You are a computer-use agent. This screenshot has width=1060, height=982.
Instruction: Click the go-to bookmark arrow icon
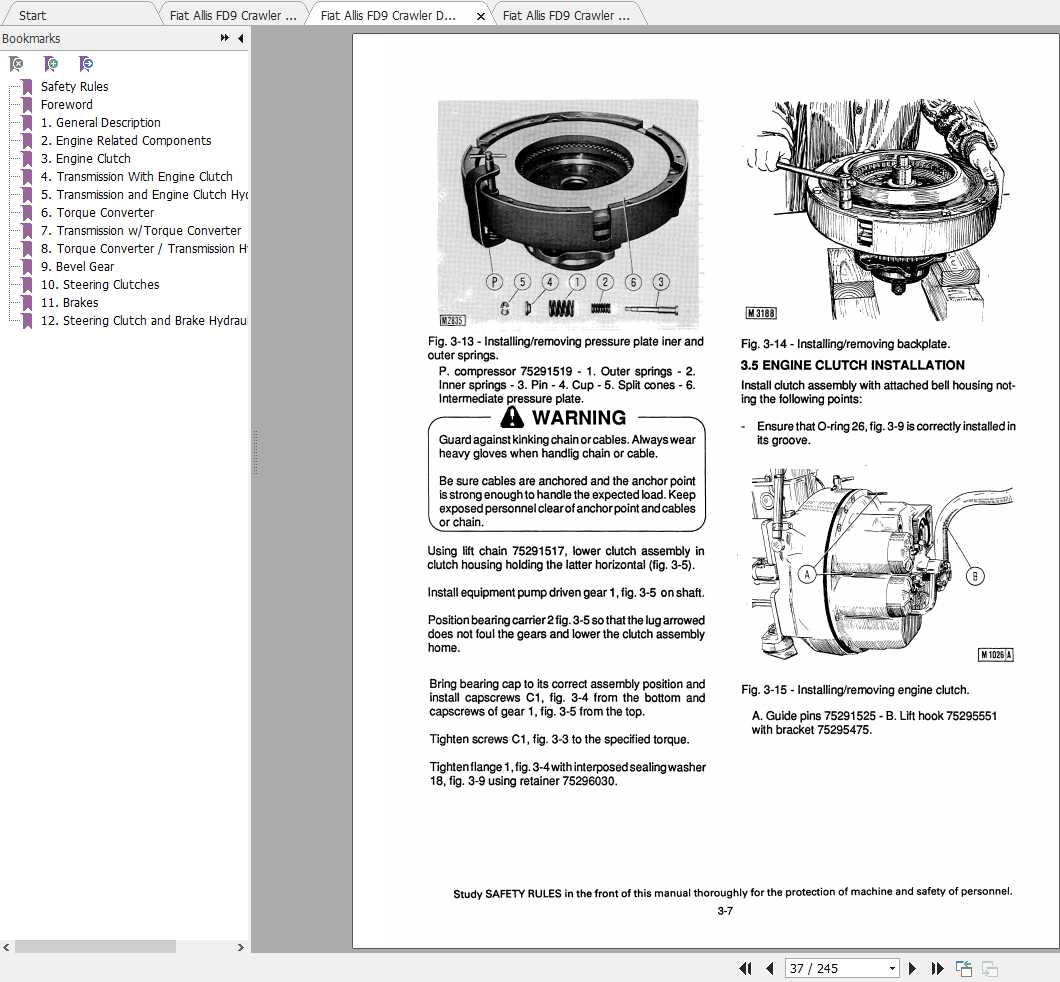[86, 64]
